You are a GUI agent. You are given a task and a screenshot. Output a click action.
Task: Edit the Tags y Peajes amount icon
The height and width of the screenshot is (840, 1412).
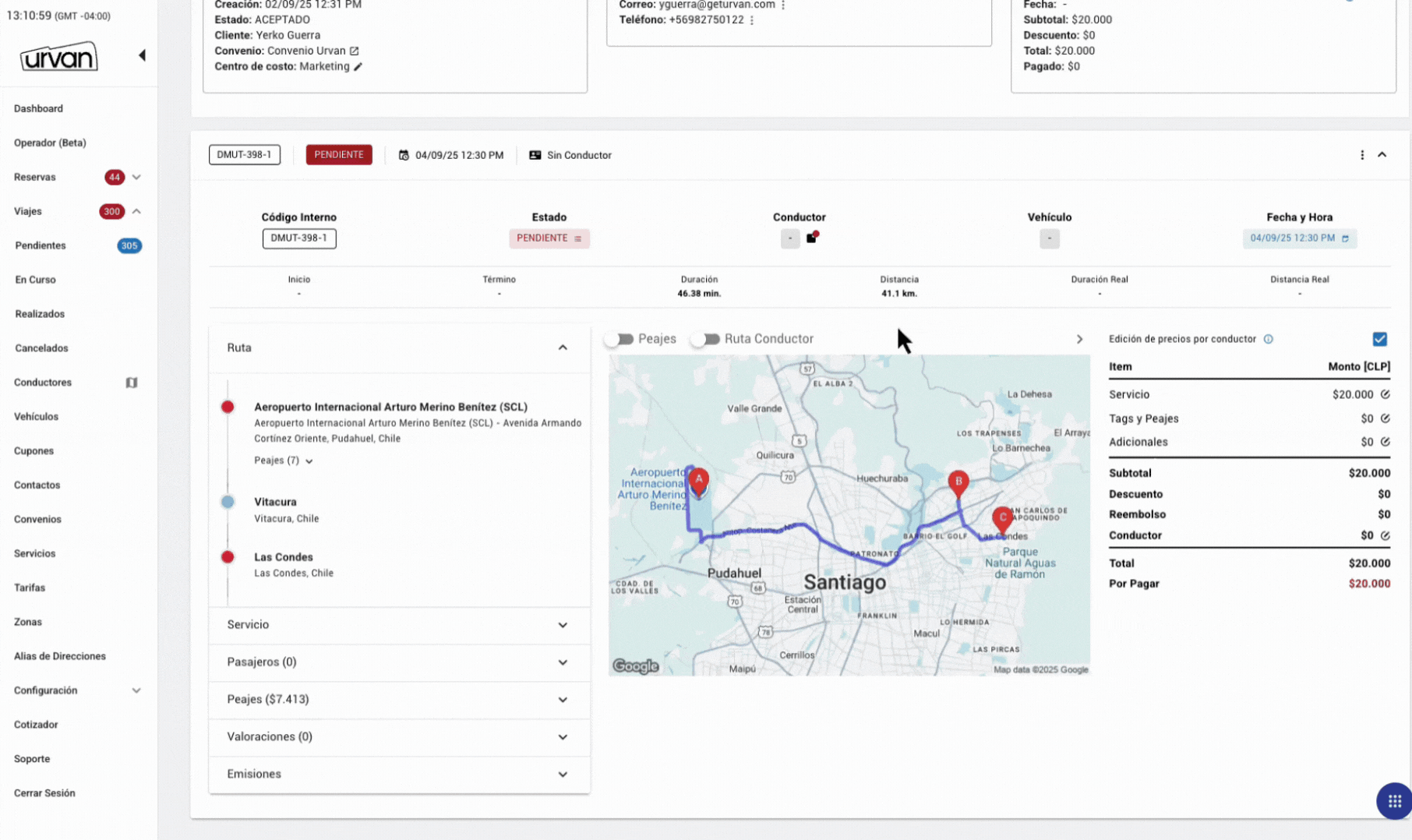tap(1386, 418)
